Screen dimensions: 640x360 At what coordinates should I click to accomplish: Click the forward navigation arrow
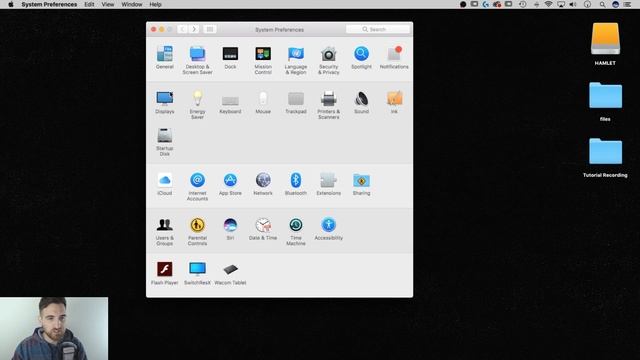pyautogui.click(x=194, y=29)
